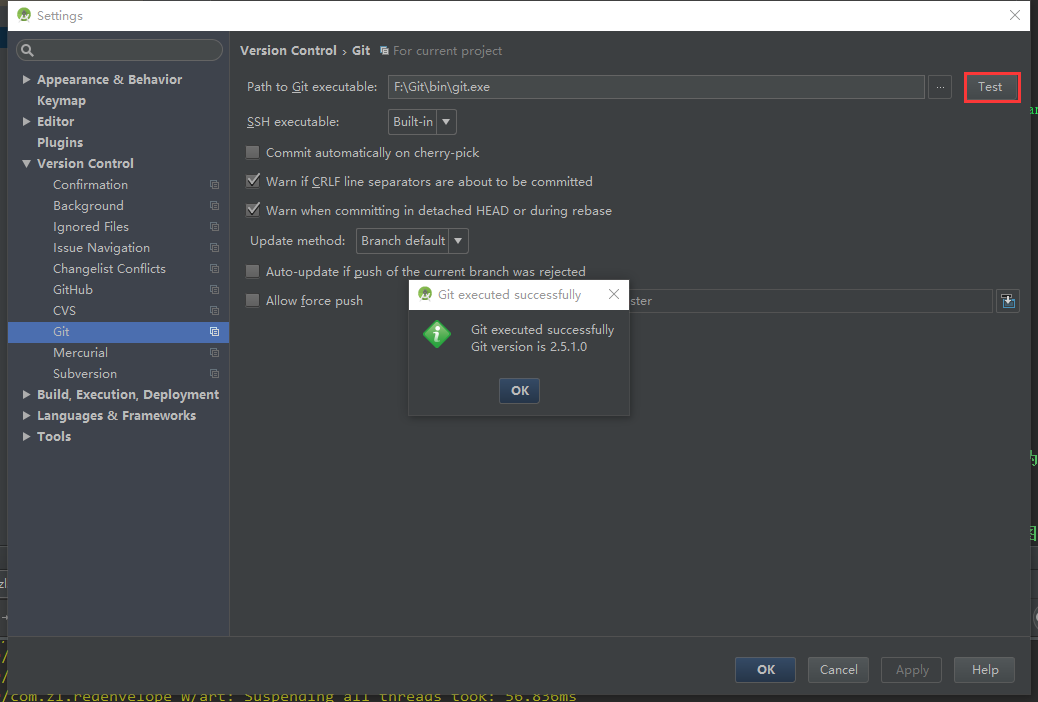The height and width of the screenshot is (702, 1038).
Task: Click project-level icon next to Mercurial
Action: tap(214, 353)
